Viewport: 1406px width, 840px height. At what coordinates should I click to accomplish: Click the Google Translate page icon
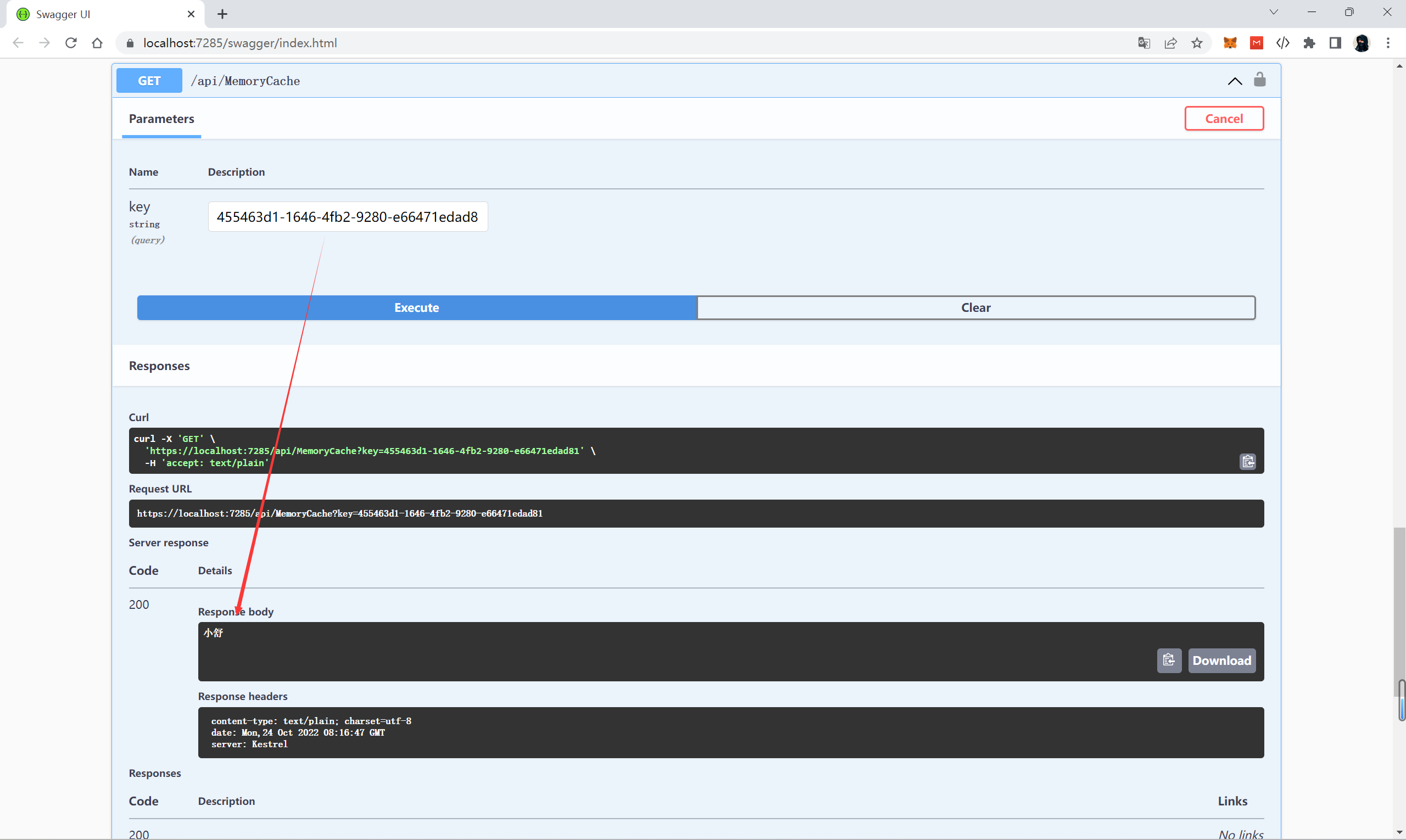click(1144, 43)
